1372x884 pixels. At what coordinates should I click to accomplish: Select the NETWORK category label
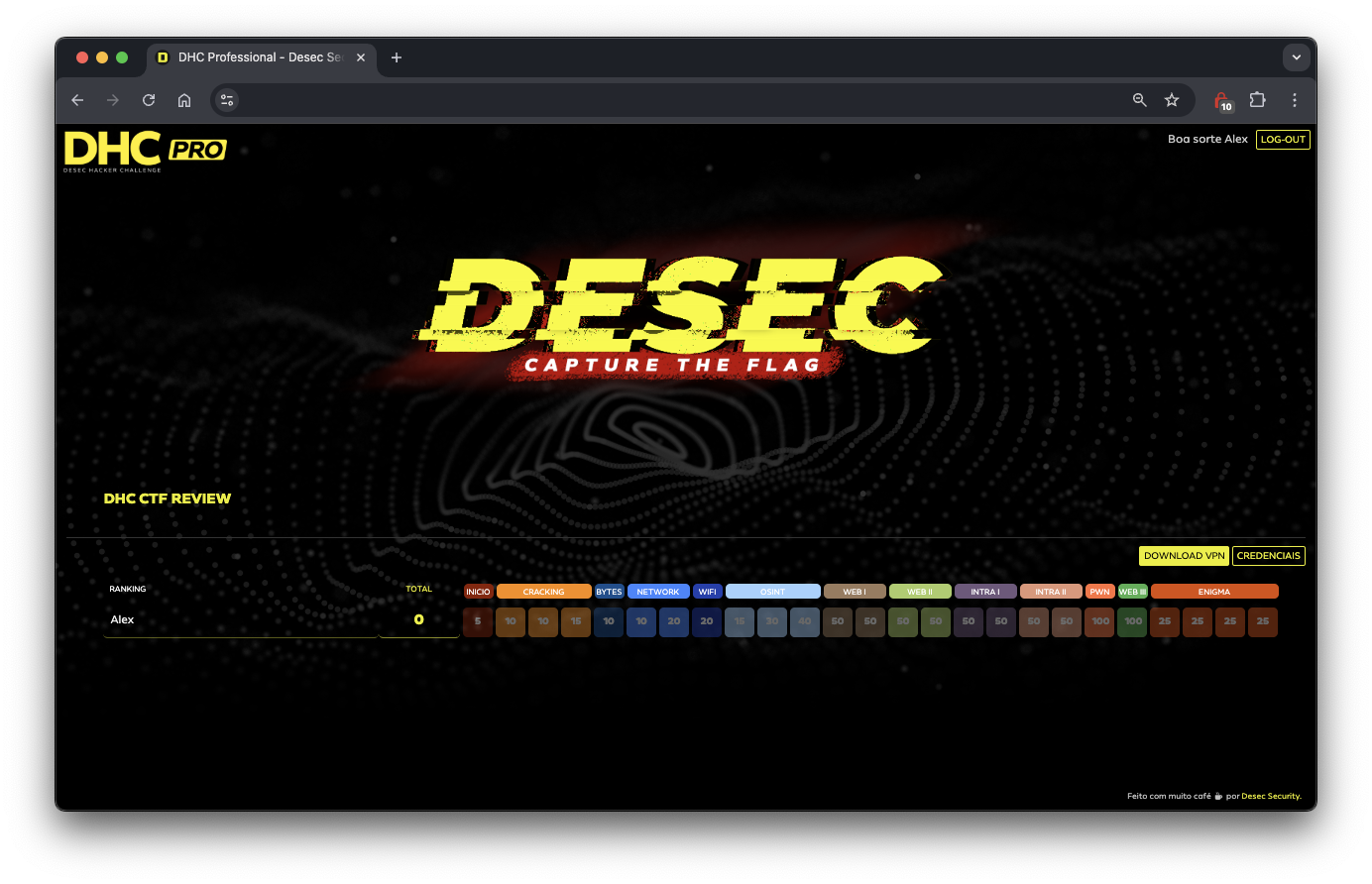pyautogui.click(x=658, y=592)
